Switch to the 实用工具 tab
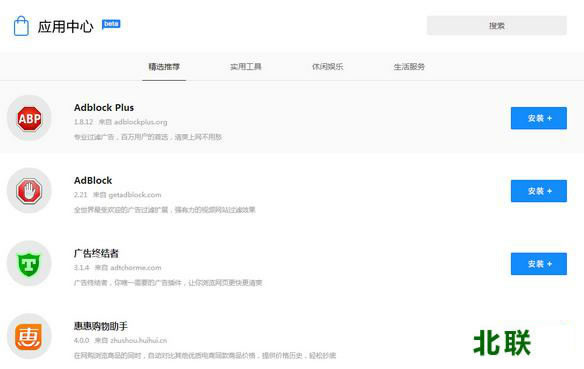The width and height of the screenshot is (584, 369). (246, 67)
